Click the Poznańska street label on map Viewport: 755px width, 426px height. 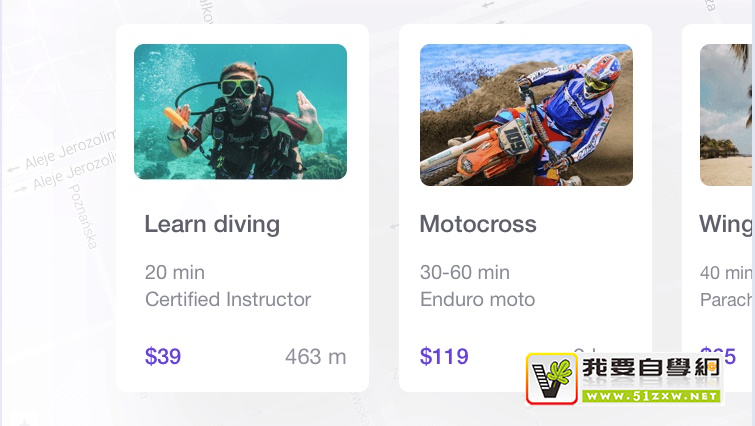point(83,217)
